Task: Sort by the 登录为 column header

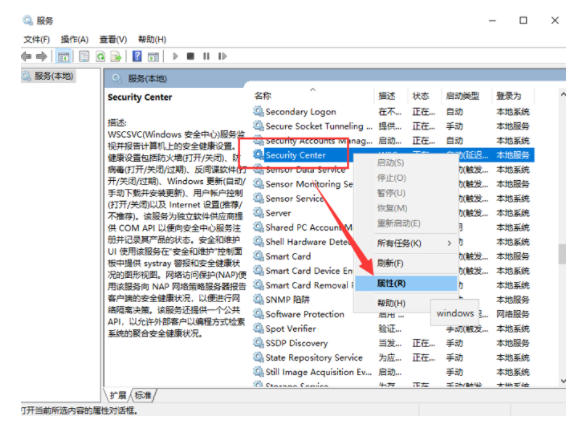Action: [513, 96]
